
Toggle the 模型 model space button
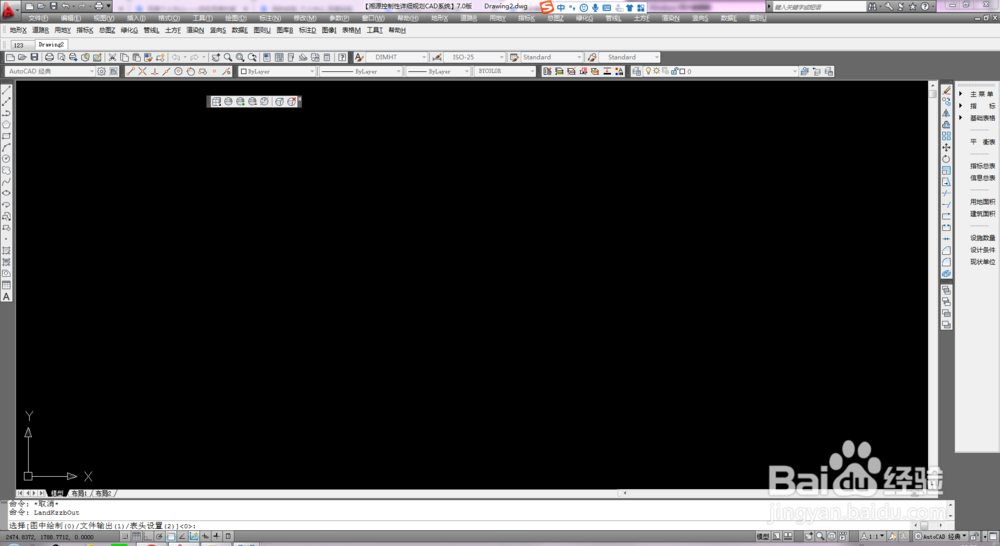[763, 536]
